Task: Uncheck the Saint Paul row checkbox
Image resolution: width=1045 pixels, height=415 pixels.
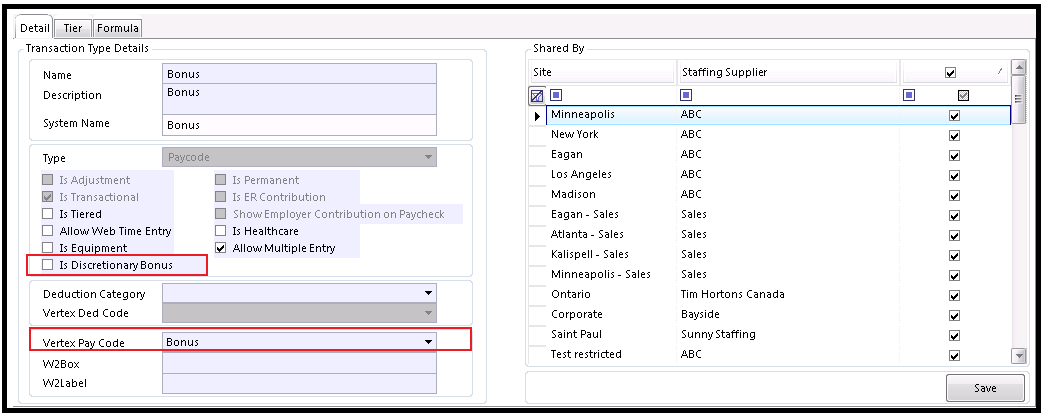Action: coord(954,335)
